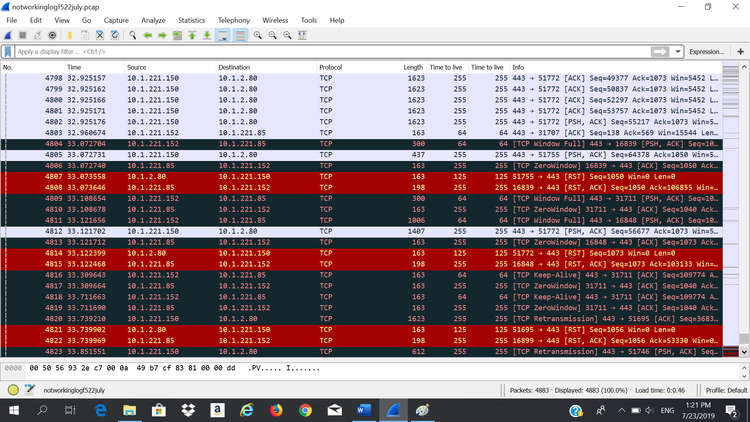
Task: Click the Reload capture file icon
Action: click(x=114, y=35)
